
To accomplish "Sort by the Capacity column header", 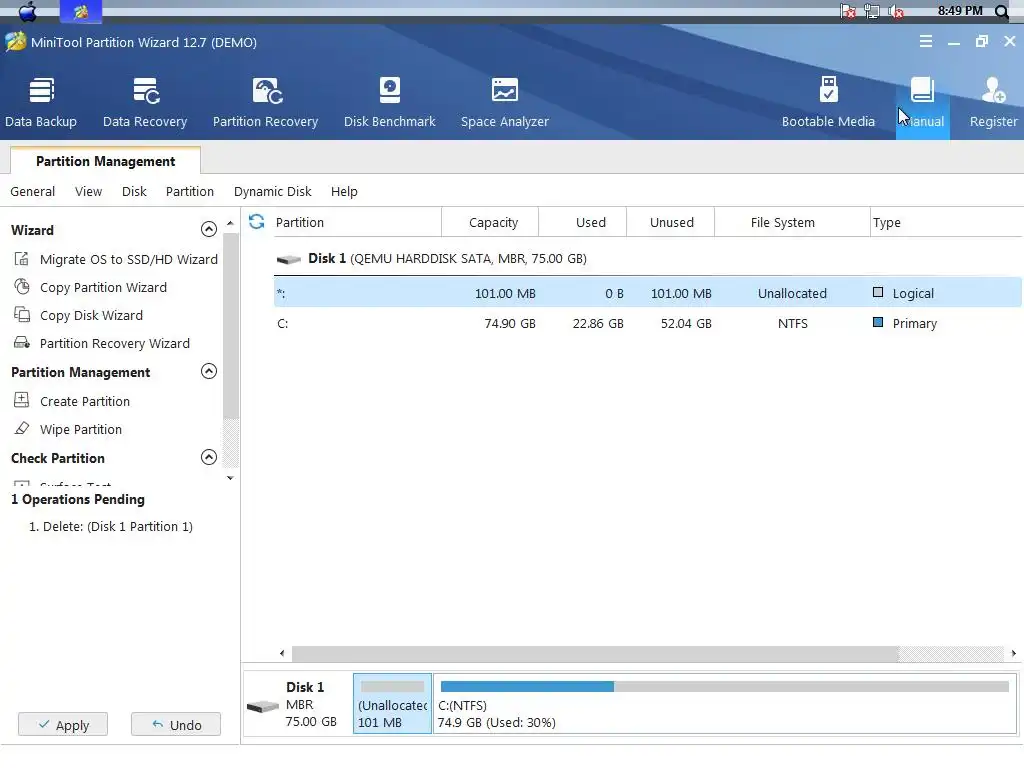I will (493, 222).
